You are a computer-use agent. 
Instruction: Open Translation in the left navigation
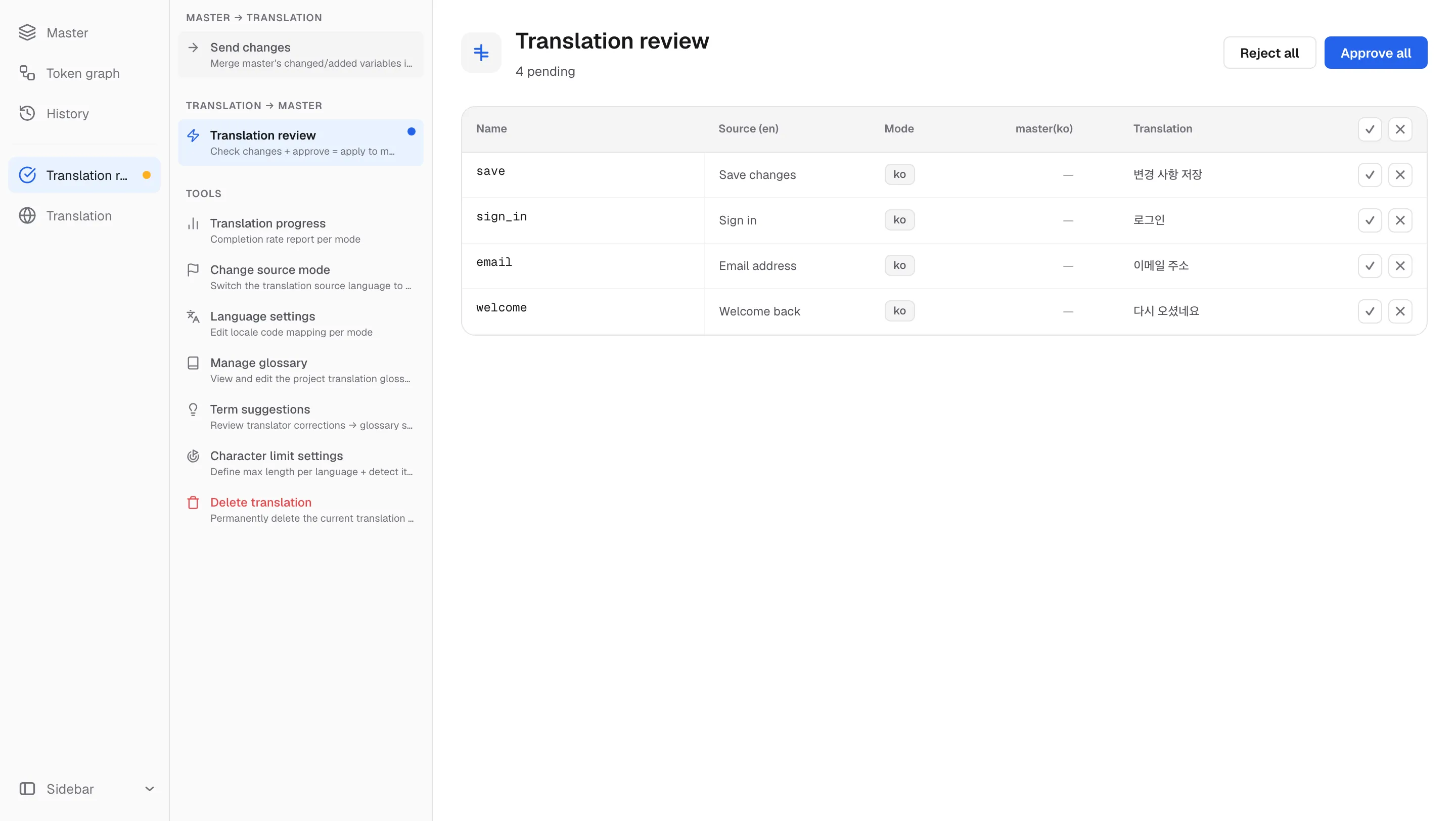click(x=85, y=216)
